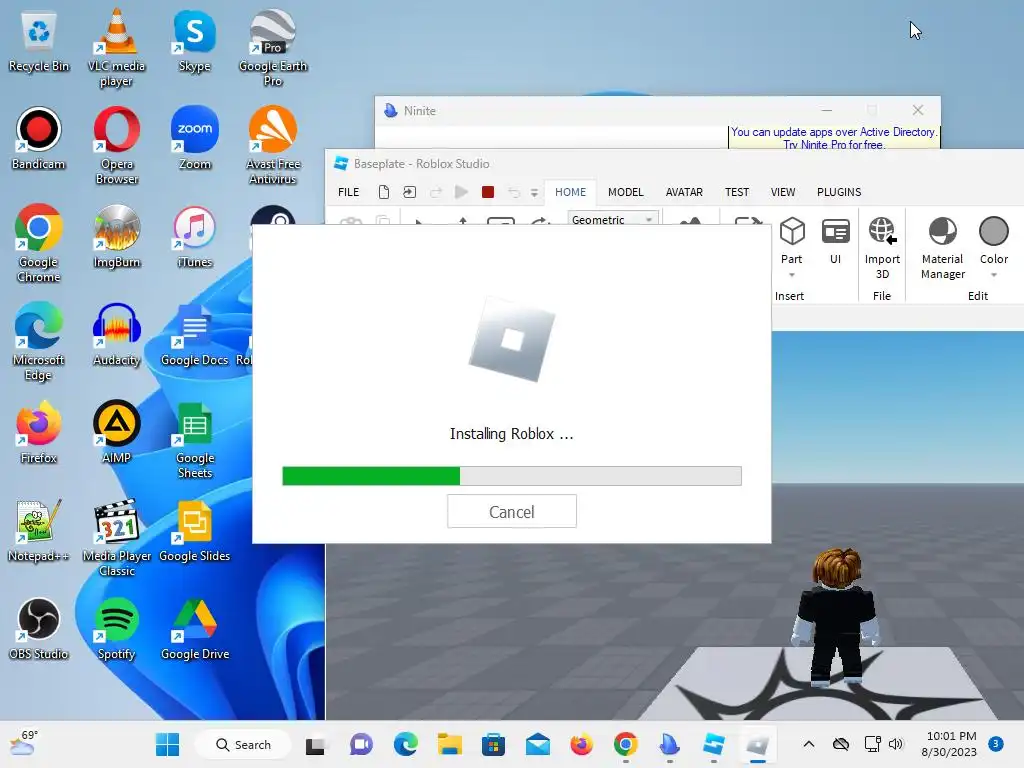The image size is (1024, 768).
Task: Click the Try Ninite Pro for free link
Action: tap(834, 144)
